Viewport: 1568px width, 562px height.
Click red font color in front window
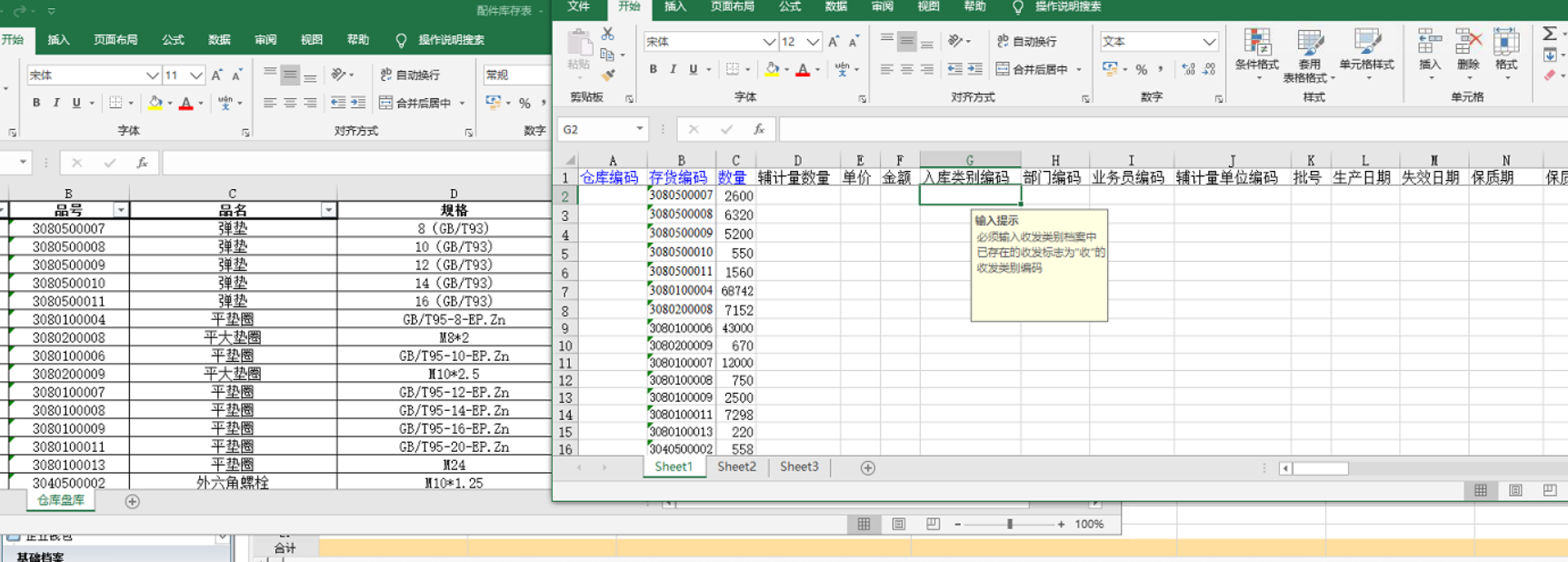(x=803, y=69)
